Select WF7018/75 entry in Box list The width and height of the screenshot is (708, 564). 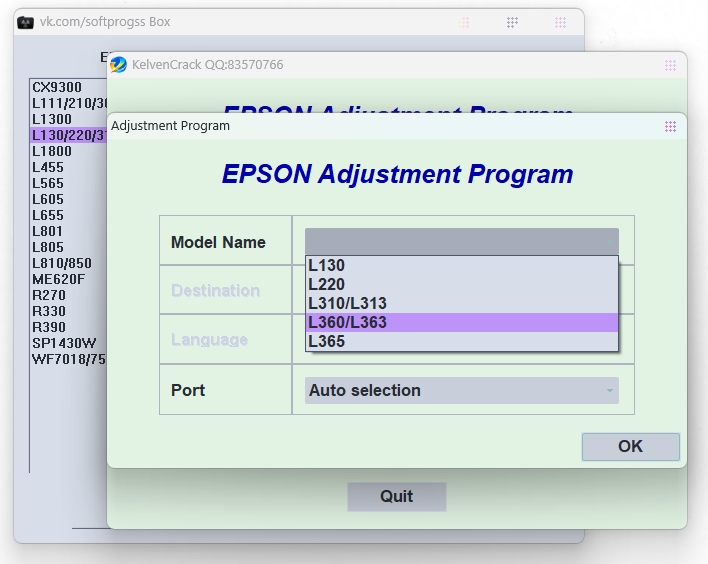pyautogui.click(x=69, y=359)
